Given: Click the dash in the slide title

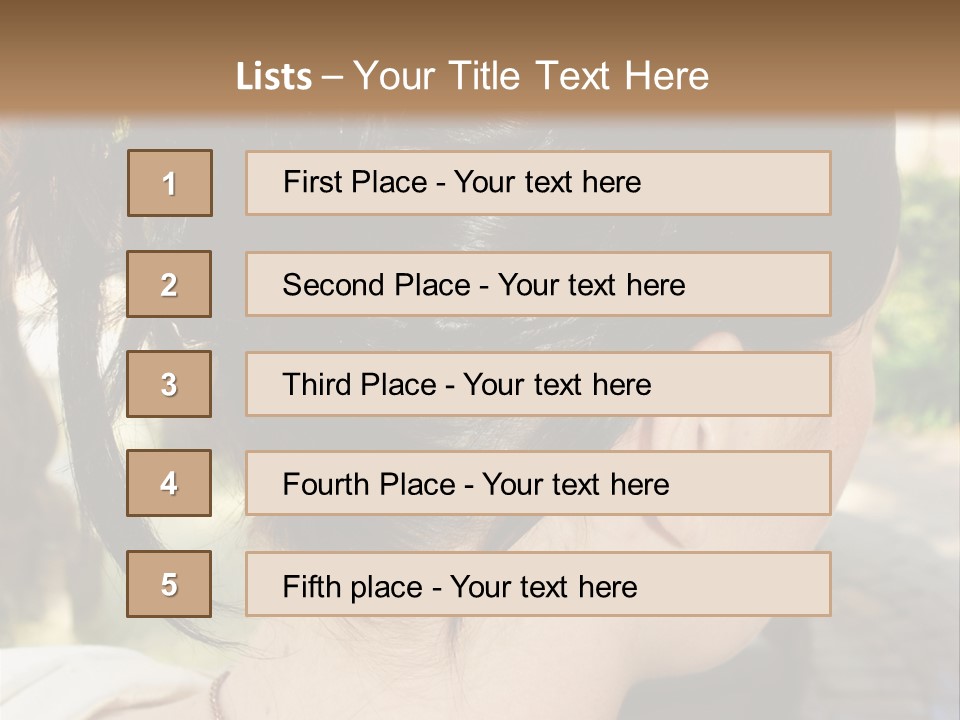Looking at the screenshot, I should (333, 77).
